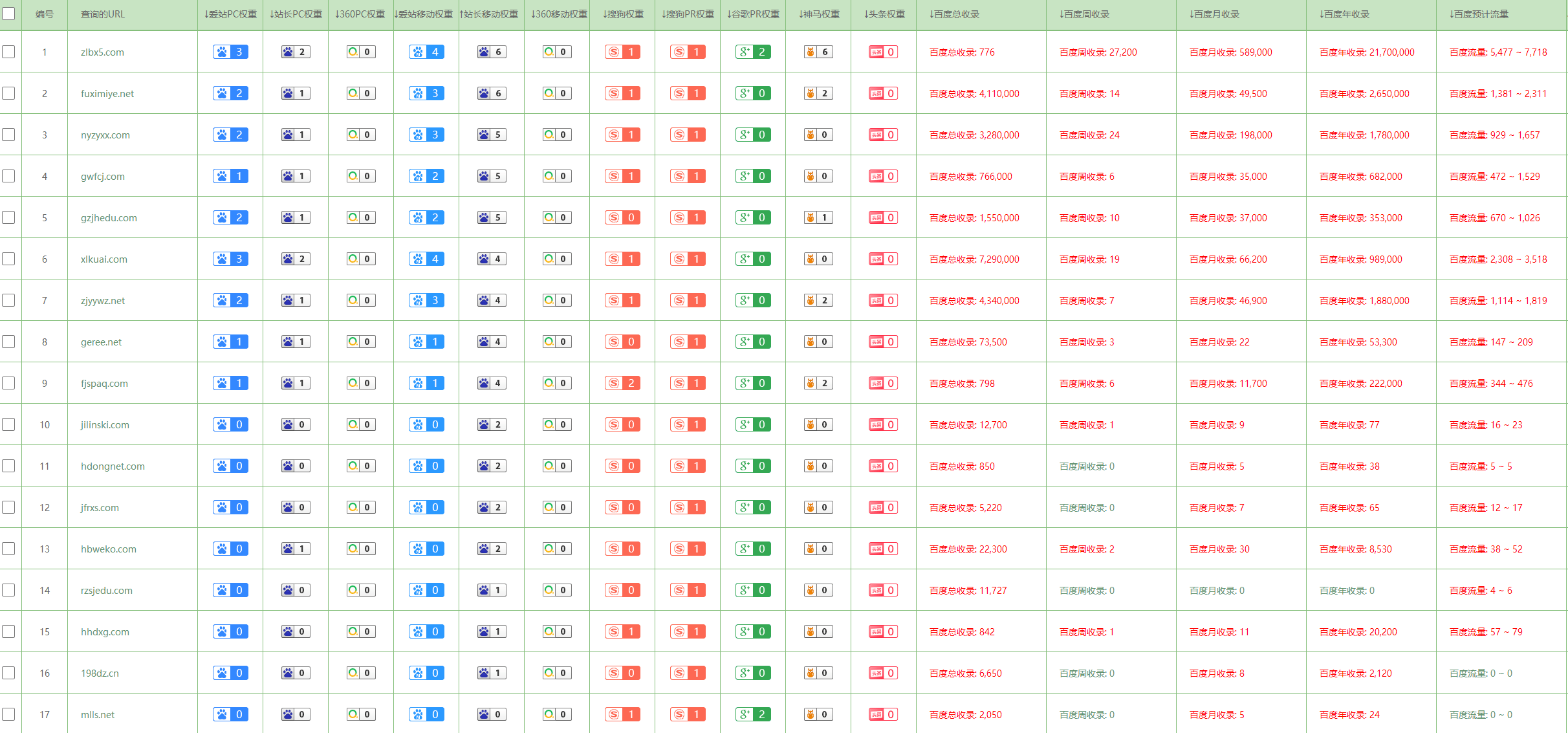Click 搜狗权重 badge for fjspaq.com
The width and height of the screenshot is (1568, 733).
point(622,383)
